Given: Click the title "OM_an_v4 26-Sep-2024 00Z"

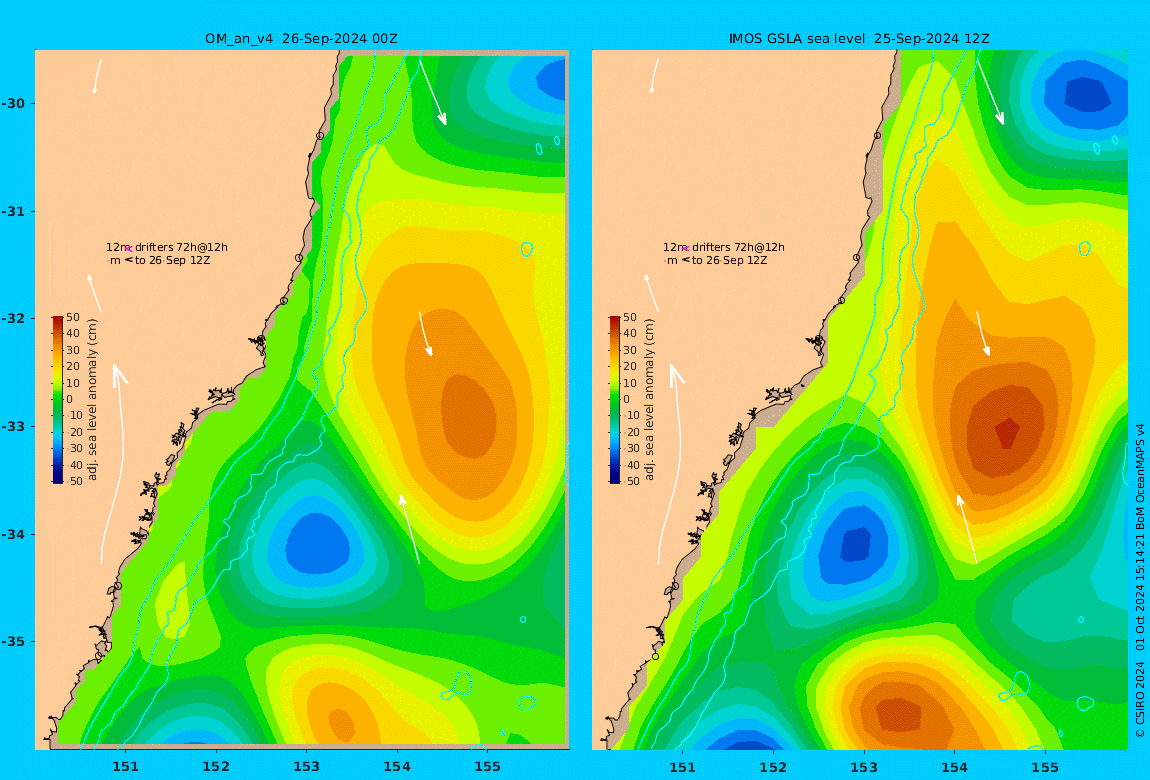Looking at the screenshot, I should (x=301, y=39).
